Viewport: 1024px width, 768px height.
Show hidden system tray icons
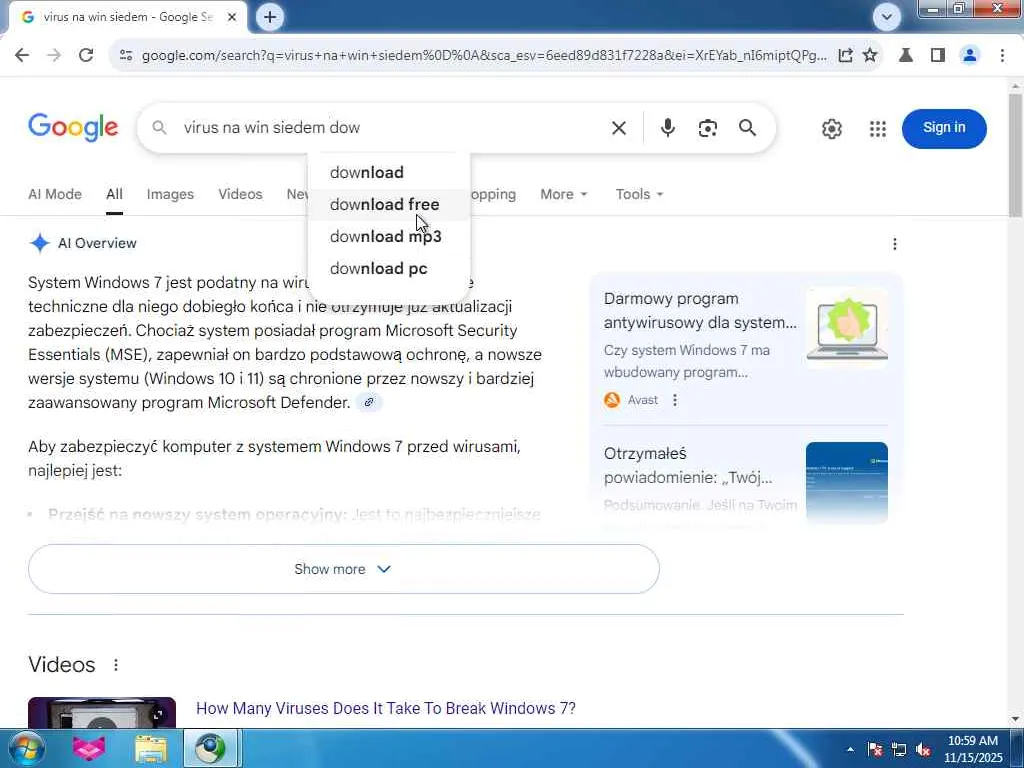[850, 750]
